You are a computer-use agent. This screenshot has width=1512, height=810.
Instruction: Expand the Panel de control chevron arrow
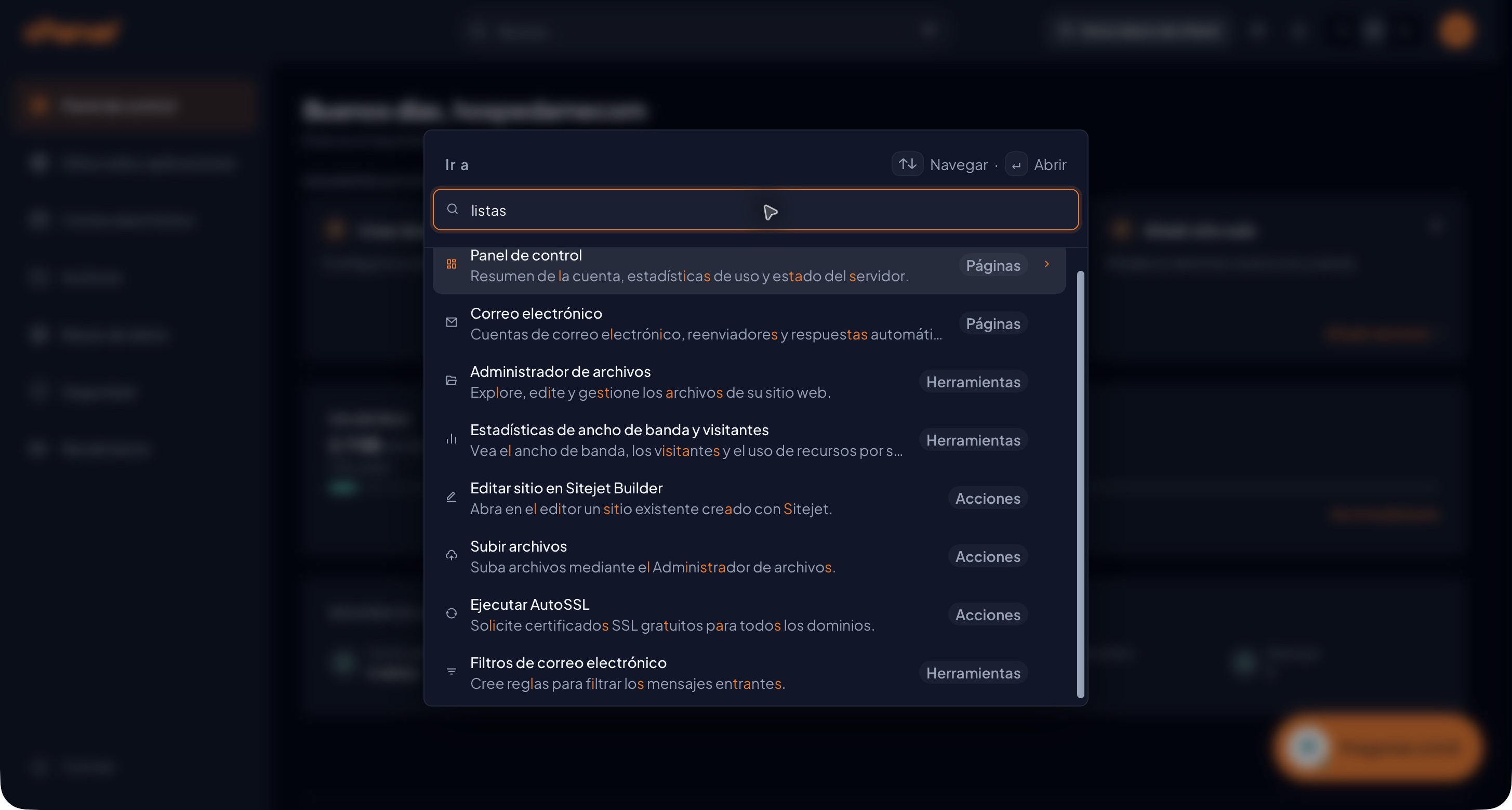click(x=1046, y=264)
